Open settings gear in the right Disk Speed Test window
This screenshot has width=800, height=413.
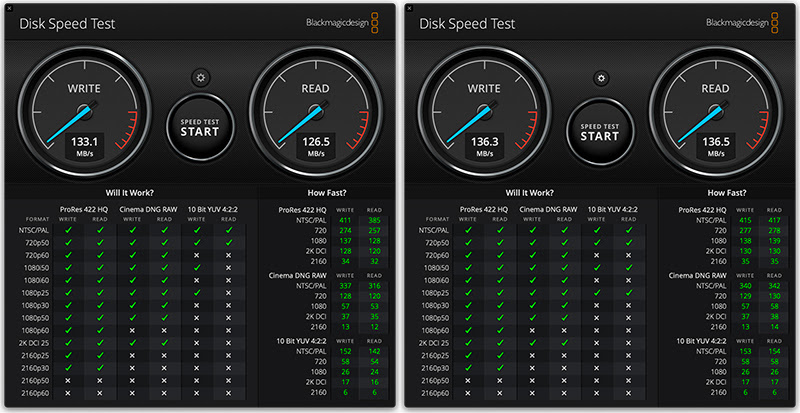601,78
